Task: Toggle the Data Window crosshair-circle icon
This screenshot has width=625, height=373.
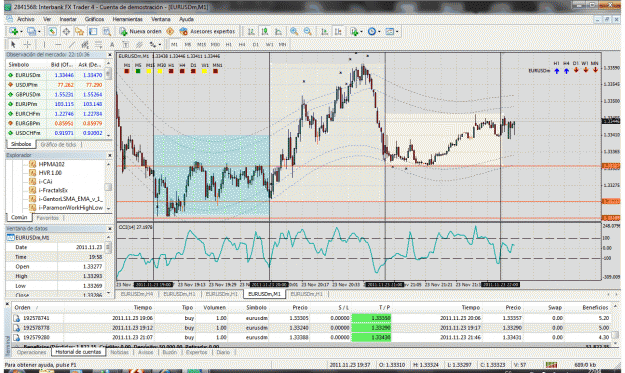Action: coord(66,31)
